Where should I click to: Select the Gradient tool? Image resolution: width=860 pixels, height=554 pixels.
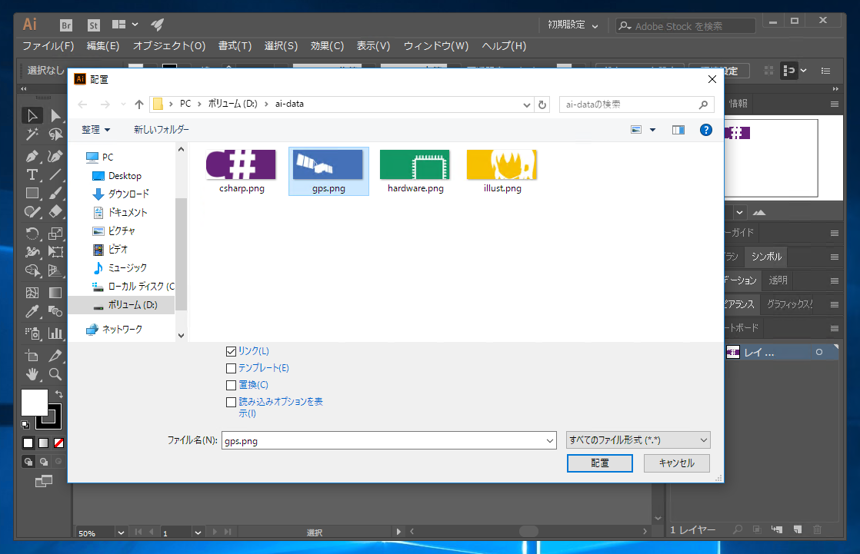[55, 293]
